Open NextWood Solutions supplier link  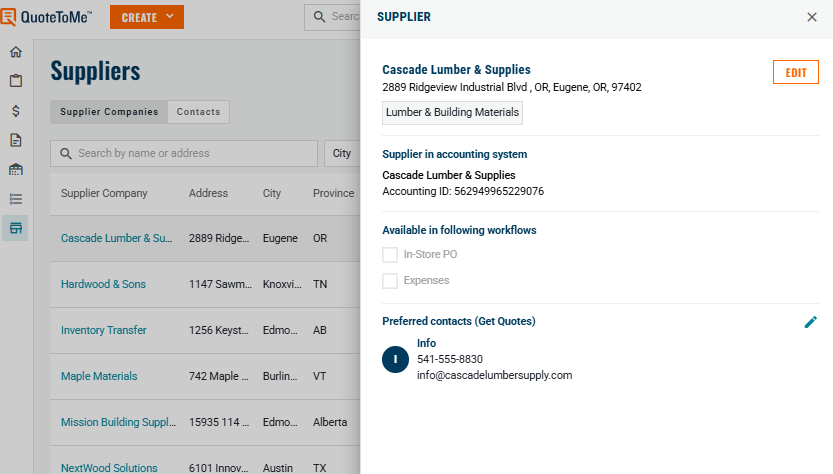tap(109, 468)
